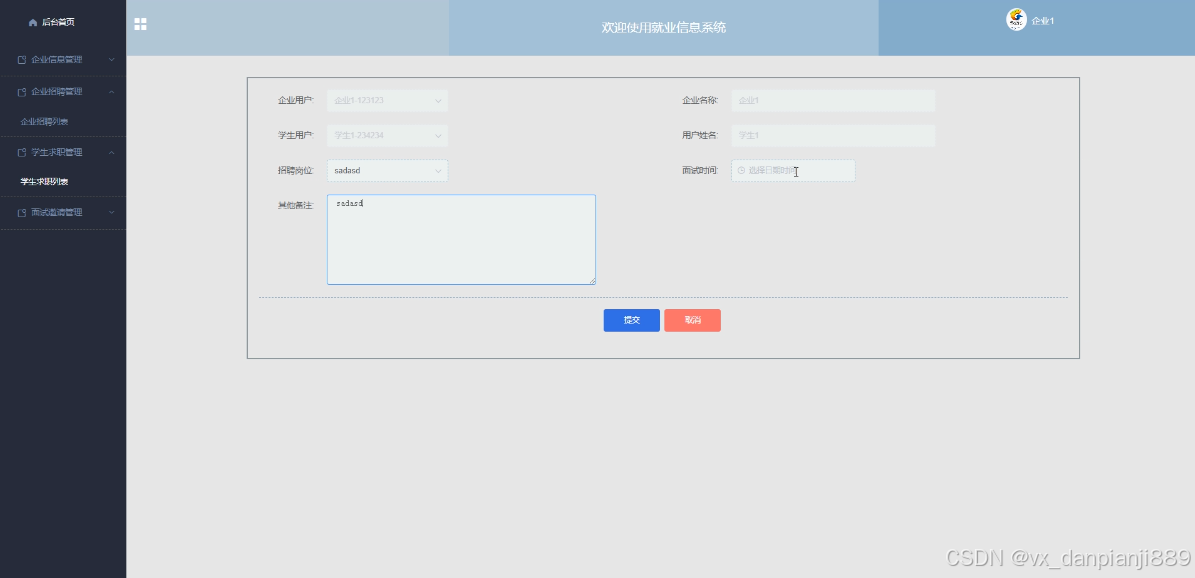The image size is (1195, 578).
Task: Open the 企业用户 dropdown showing 企业1-123123
Action: [x=387, y=101]
